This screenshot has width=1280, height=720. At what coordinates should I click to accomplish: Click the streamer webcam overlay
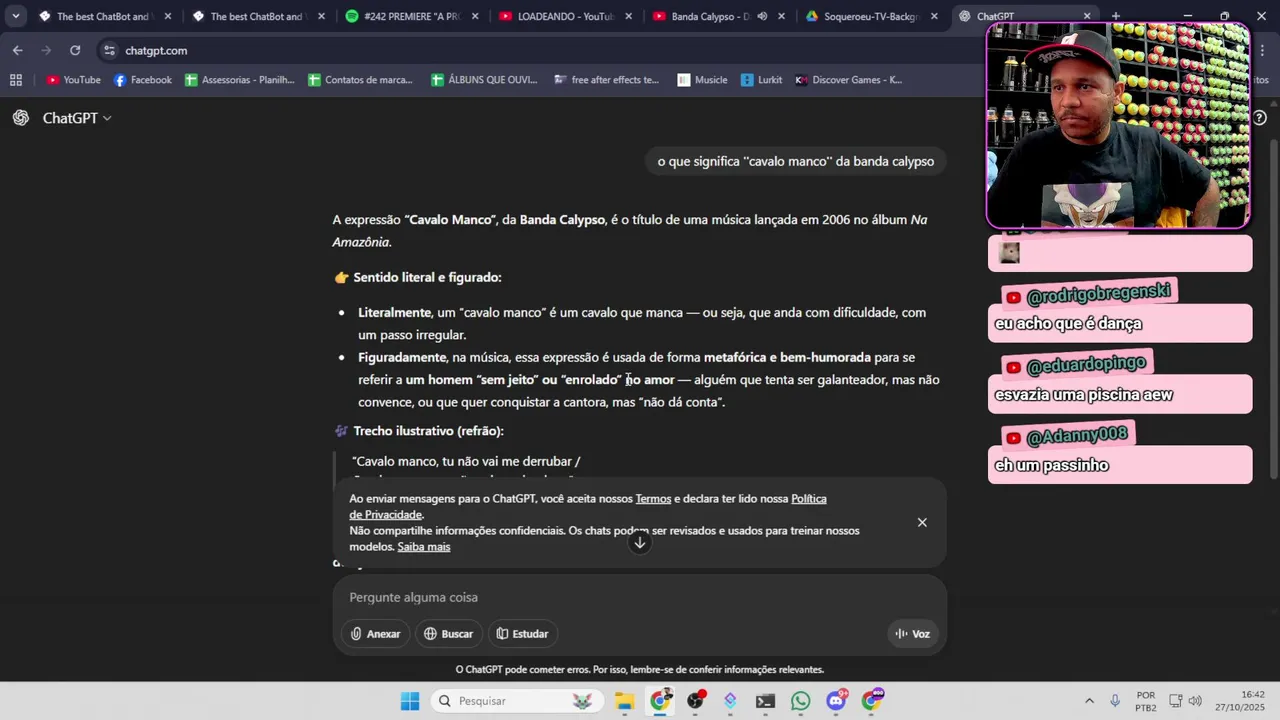1118,126
